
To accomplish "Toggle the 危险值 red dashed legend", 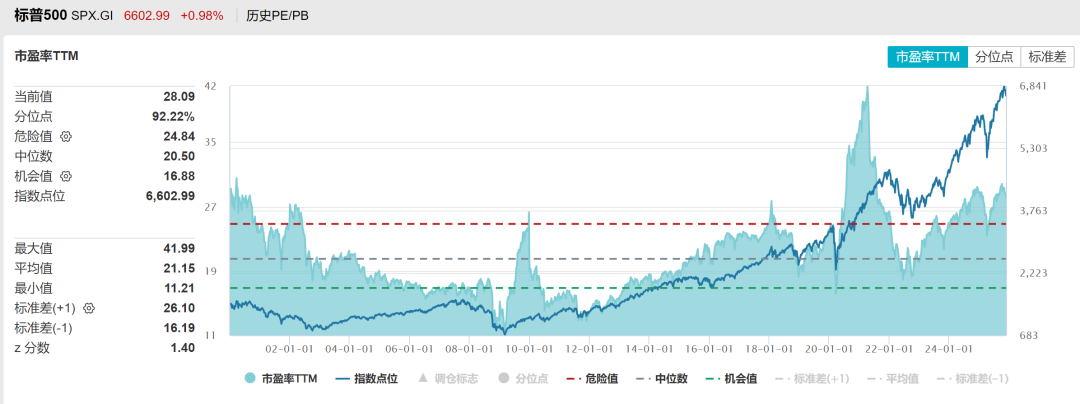I will click(x=592, y=379).
